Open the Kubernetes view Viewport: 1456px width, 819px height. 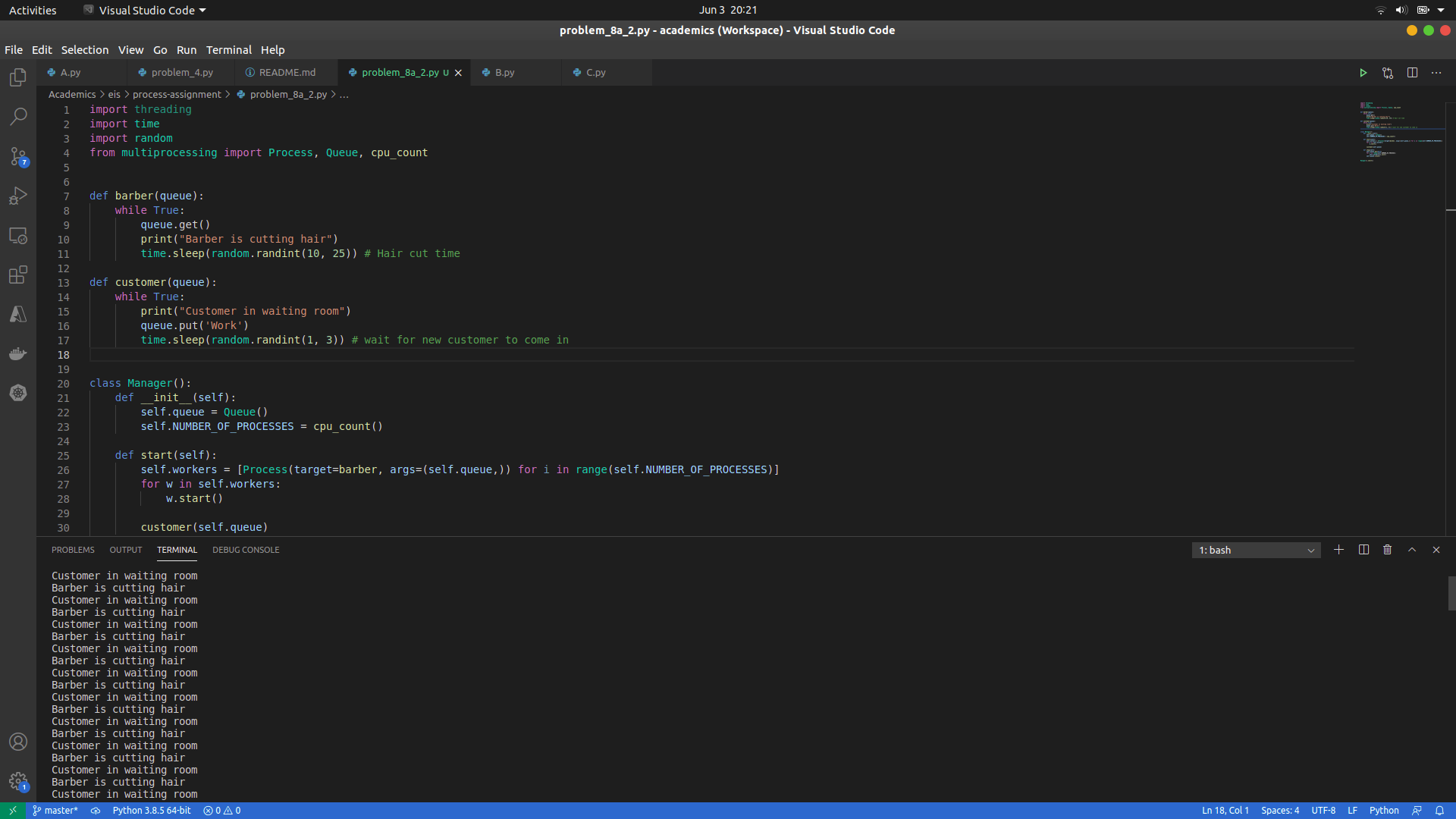pyautogui.click(x=18, y=393)
